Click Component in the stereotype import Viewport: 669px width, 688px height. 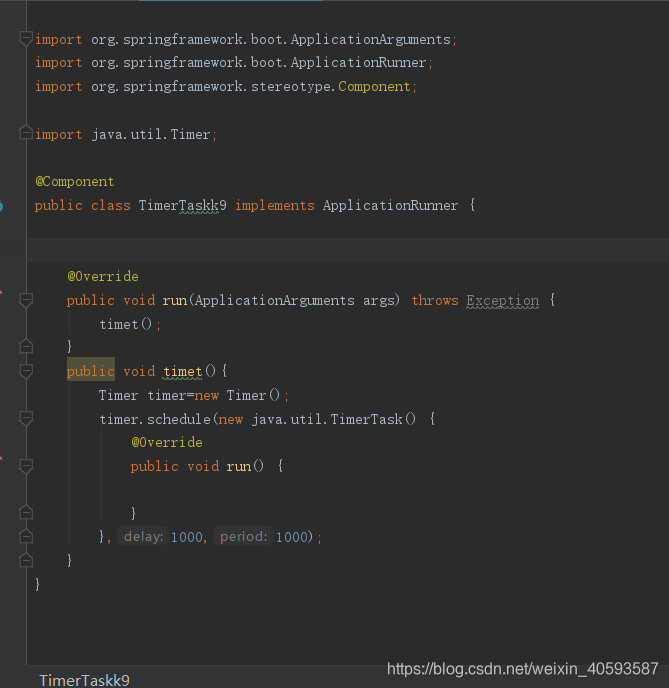[x=374, y=86]
